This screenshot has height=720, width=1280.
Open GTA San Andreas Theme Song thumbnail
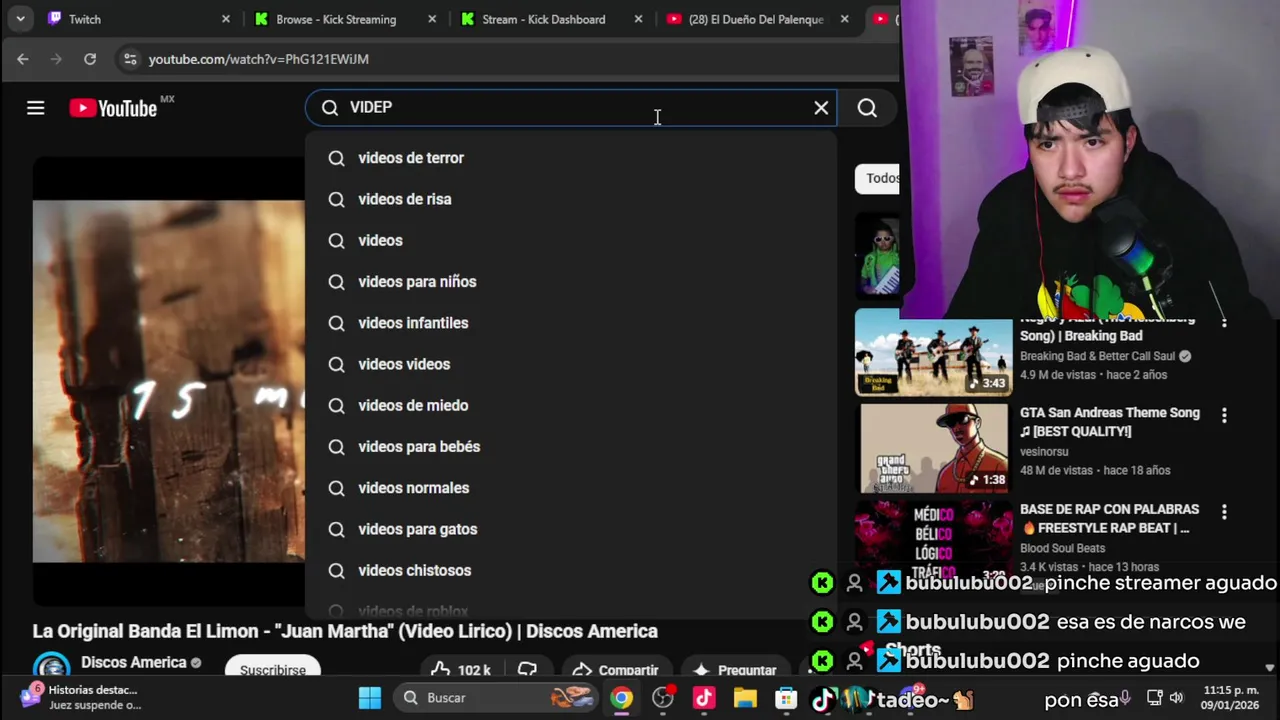(934, 448)
